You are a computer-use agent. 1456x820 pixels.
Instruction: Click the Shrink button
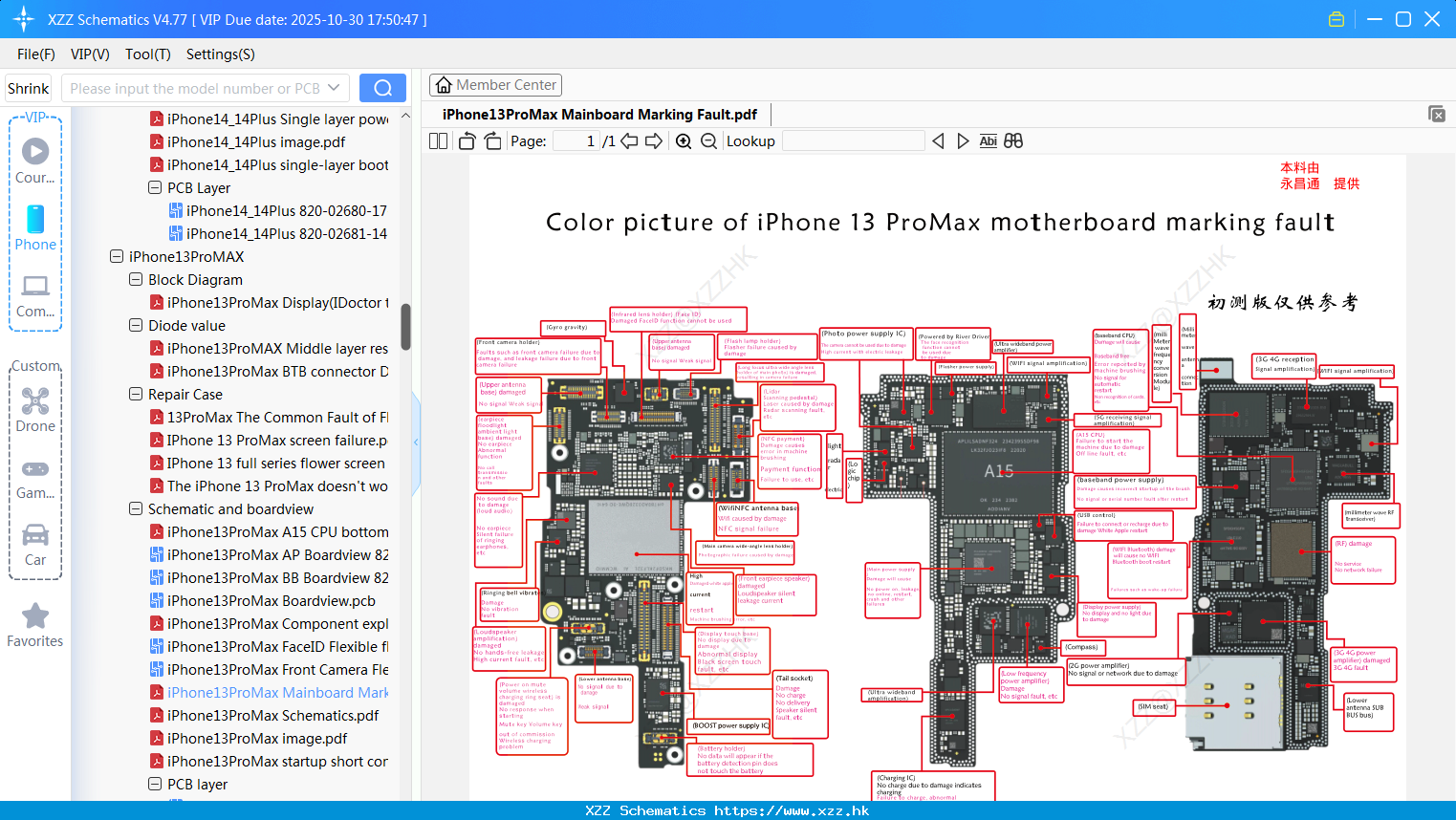tap(28, 88)
